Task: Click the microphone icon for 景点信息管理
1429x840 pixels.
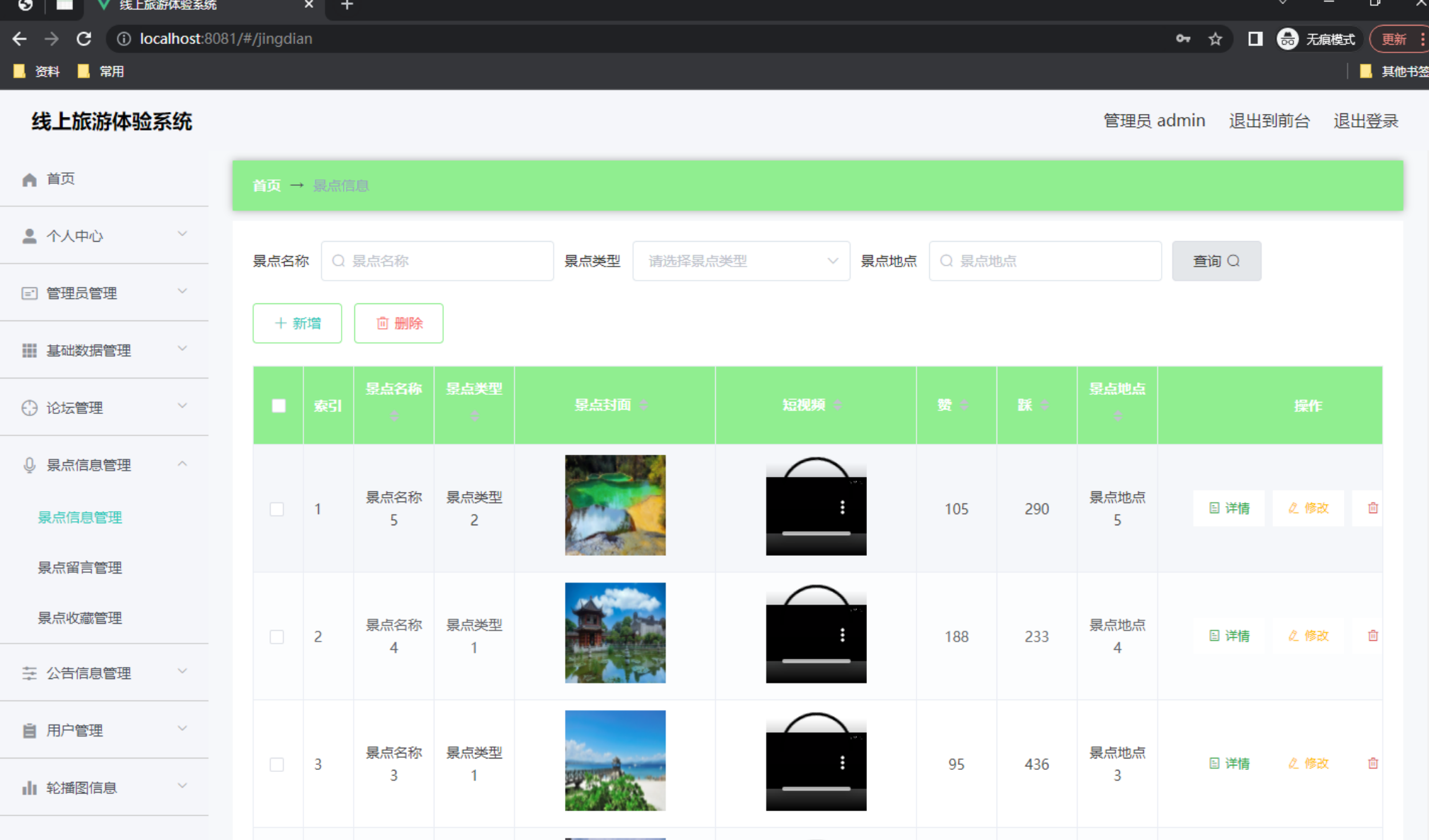Action: tap(29, 465)
